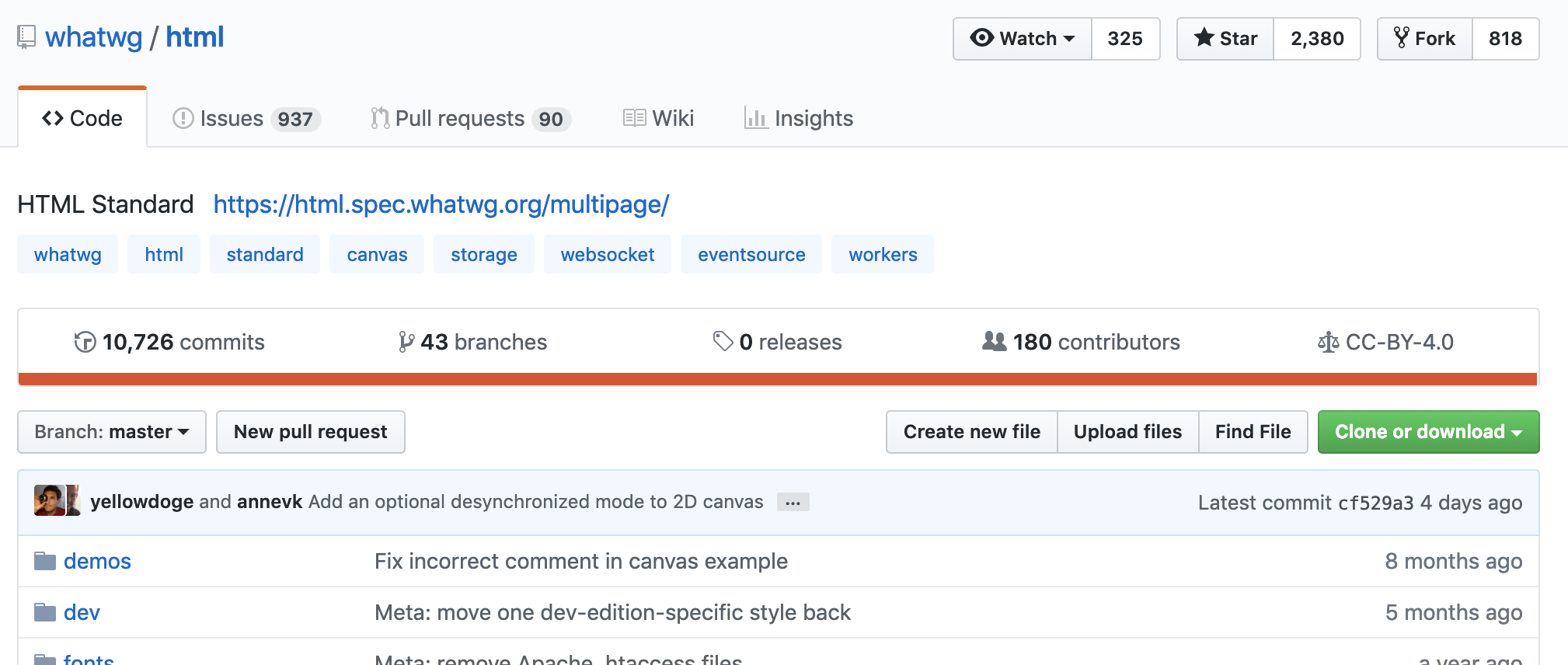Click the star icon on Star button
This screenshot has width=1568, height=665.
pos(1204,37)
